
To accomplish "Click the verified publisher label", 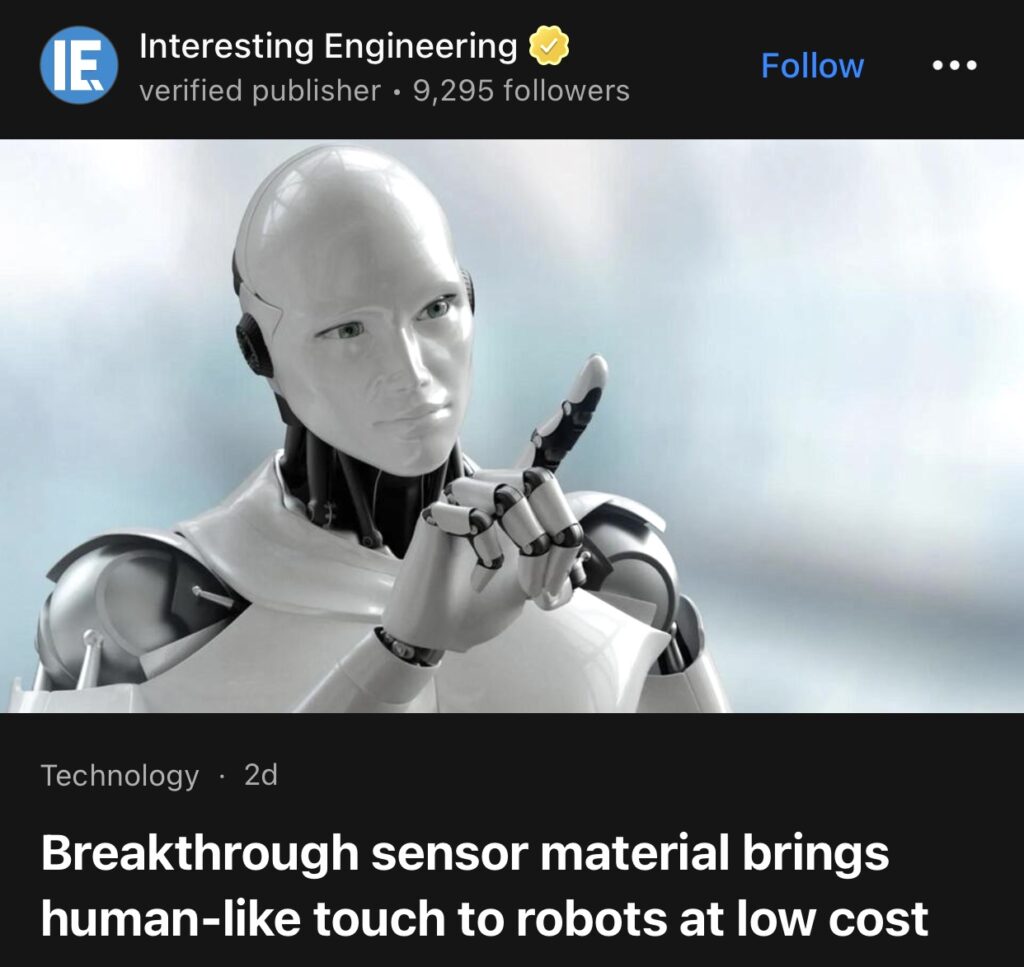I will pyautogui.click(x=260, y=91).
